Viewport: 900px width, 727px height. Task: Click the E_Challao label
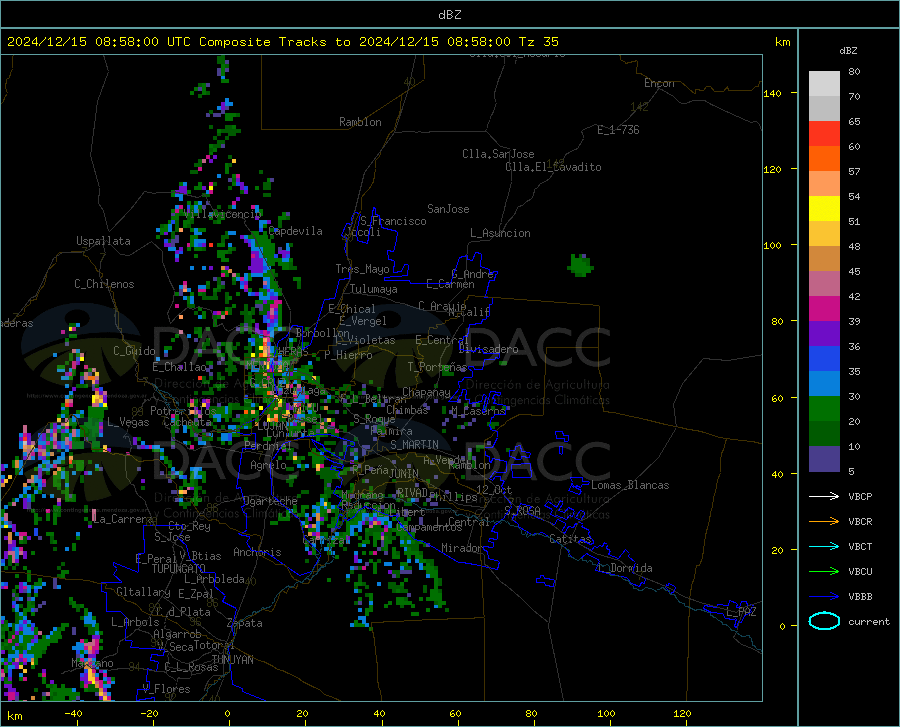(x=180, y=367)
